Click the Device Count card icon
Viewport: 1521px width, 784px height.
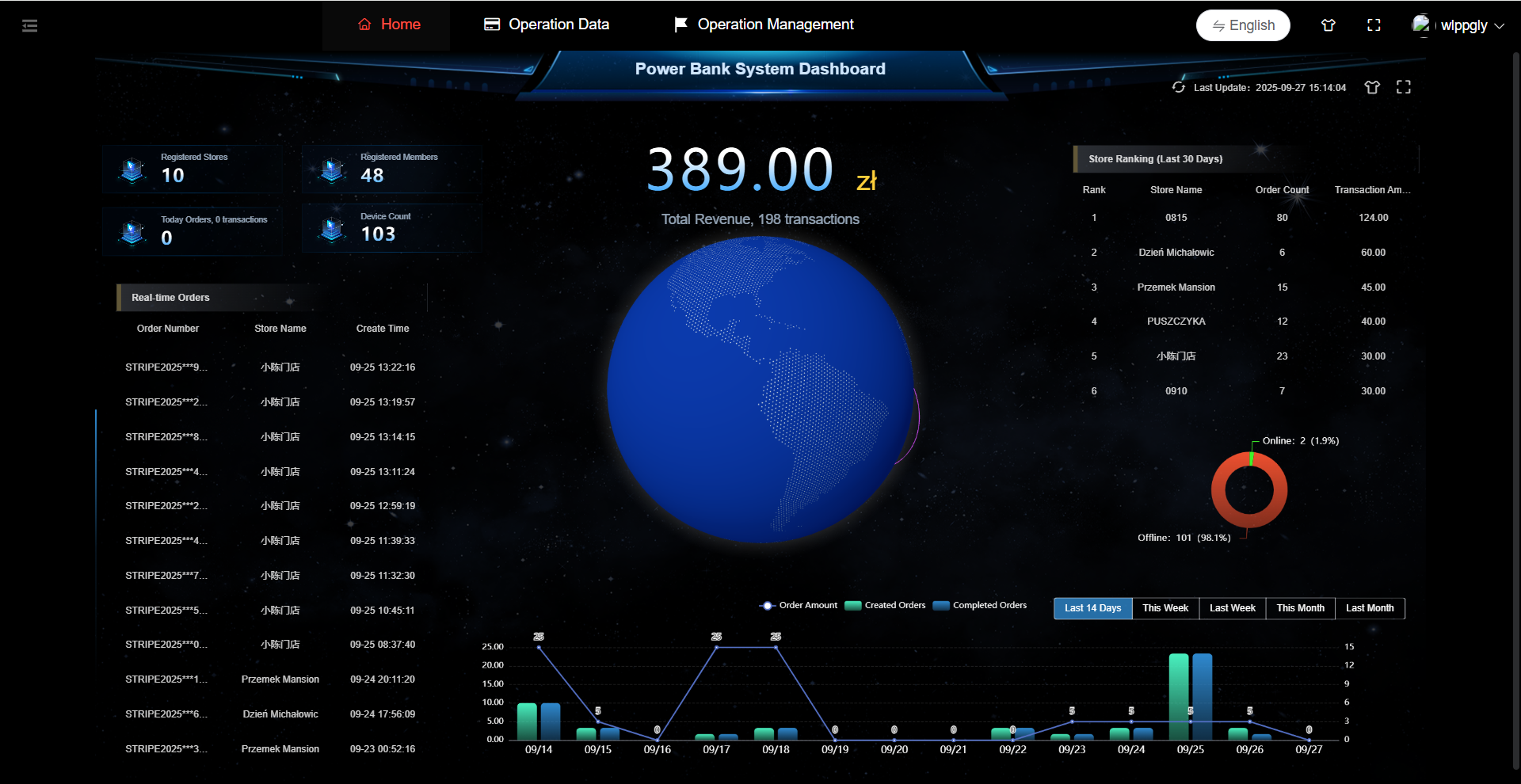coord(332,228)
